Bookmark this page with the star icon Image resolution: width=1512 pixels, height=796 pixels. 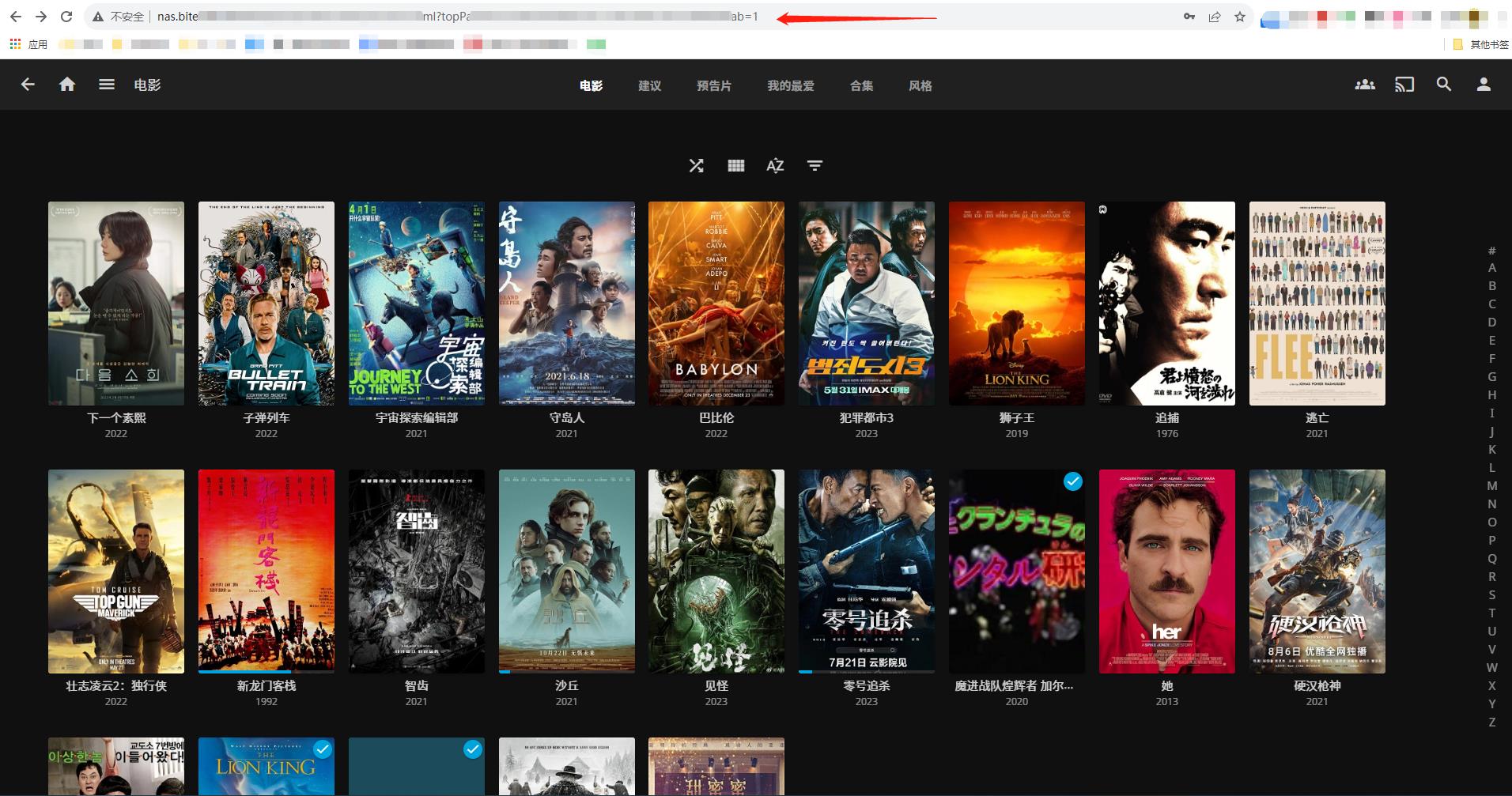click(1240, 17)
